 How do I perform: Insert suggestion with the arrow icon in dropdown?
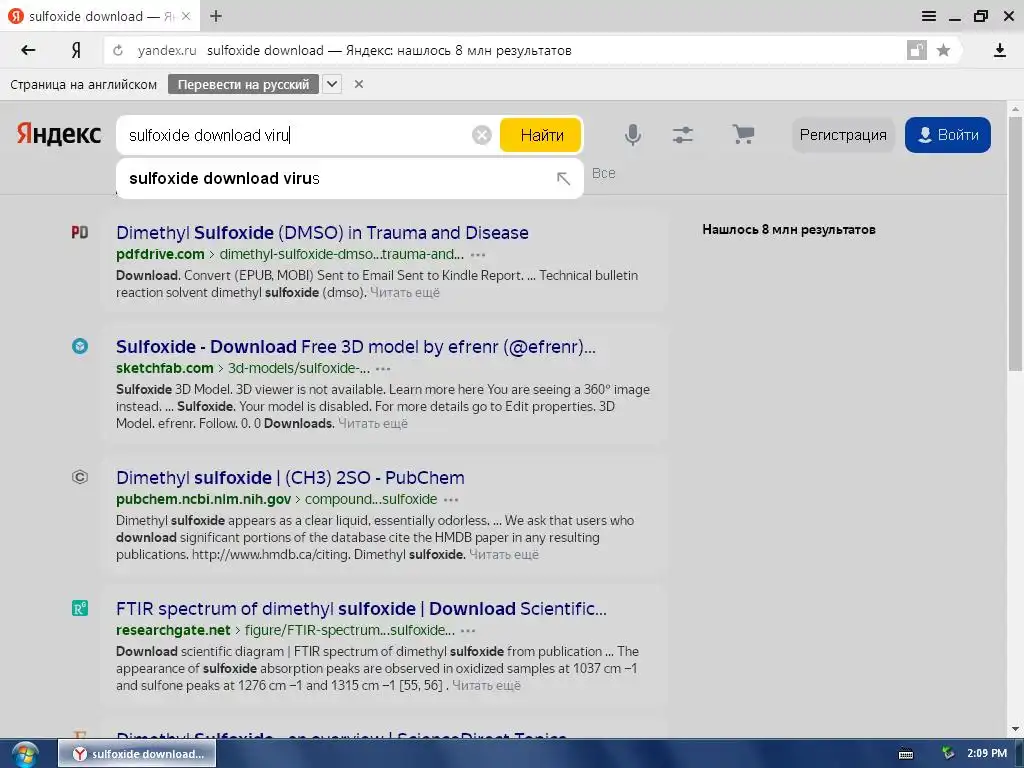point(563,178)
